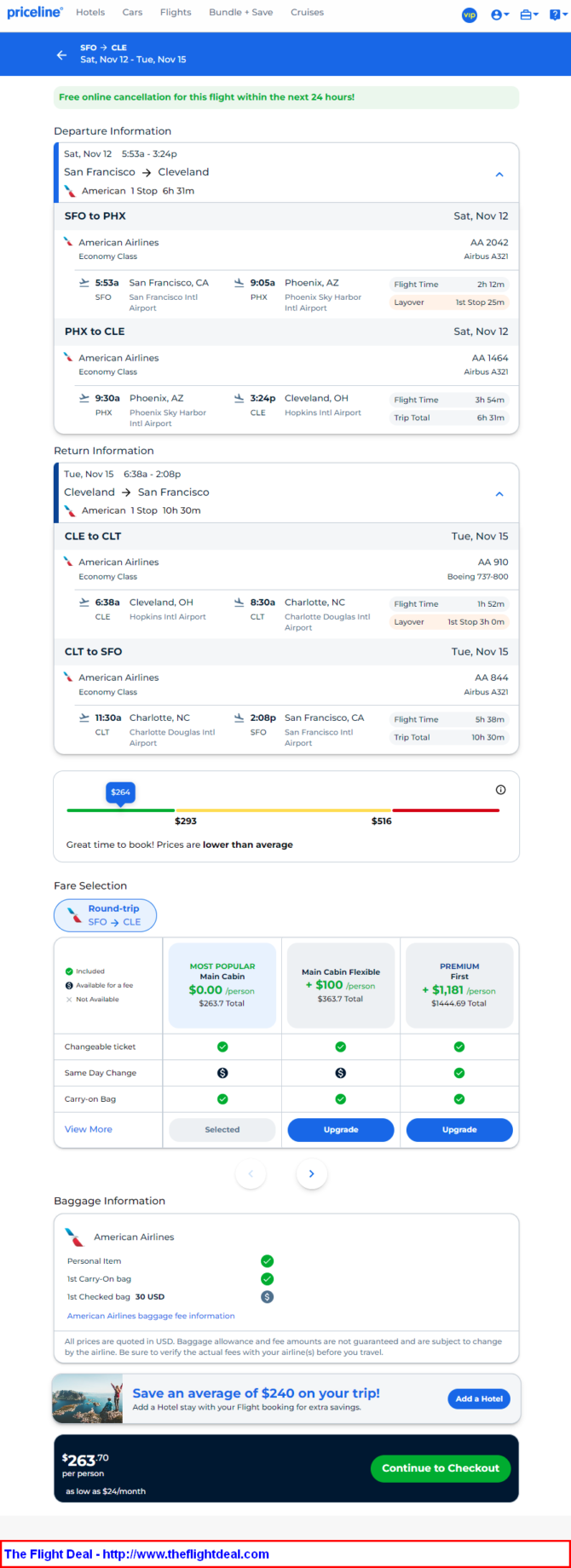Click the green low-price bar segment
Screen dimensions: 571x1568
click(x=120, y=810)
